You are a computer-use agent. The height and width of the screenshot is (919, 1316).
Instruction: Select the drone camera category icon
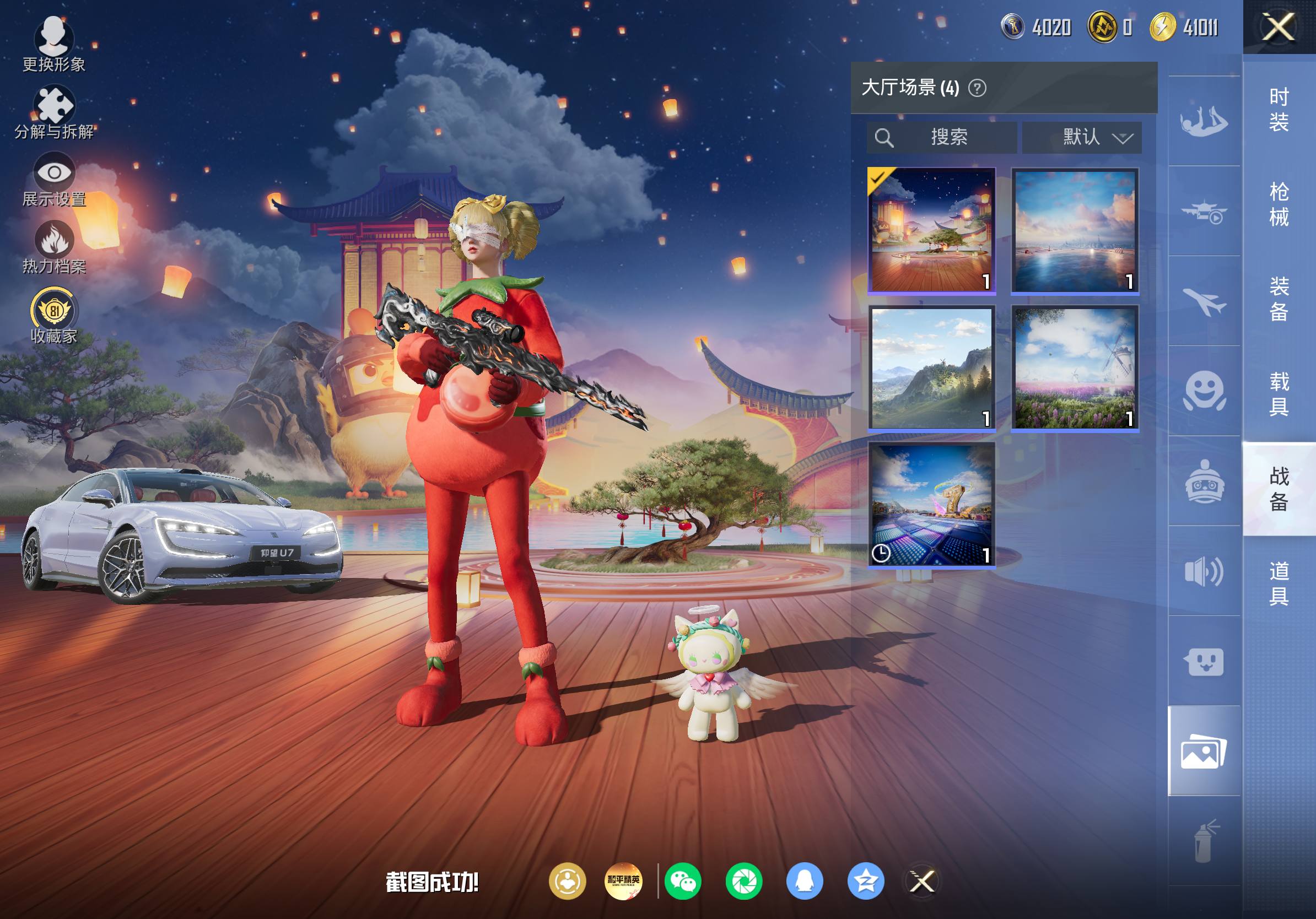click(x=1204, y=212)
